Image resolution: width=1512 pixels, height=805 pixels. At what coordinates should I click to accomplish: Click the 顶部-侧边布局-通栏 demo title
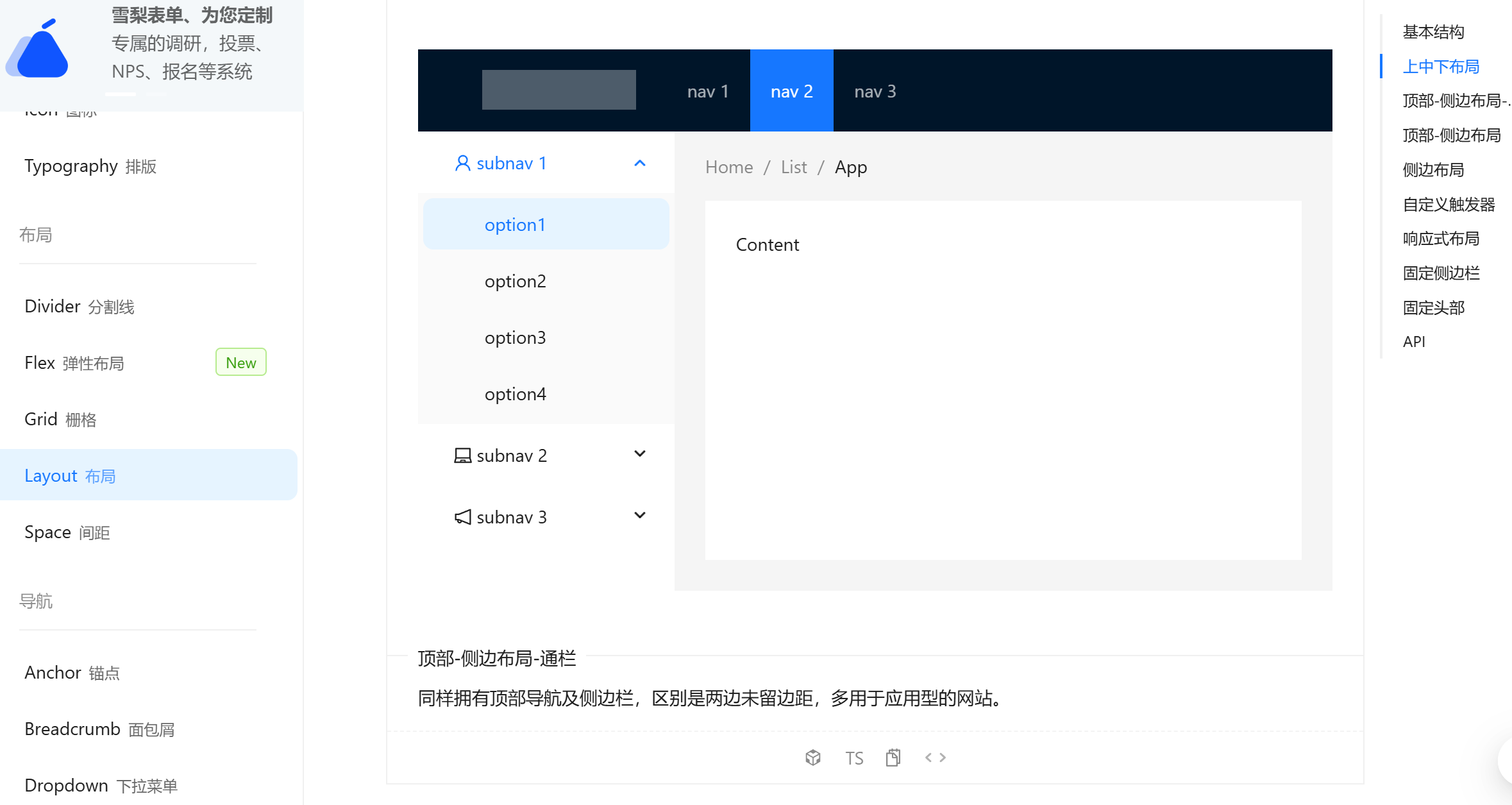(497, 658)
